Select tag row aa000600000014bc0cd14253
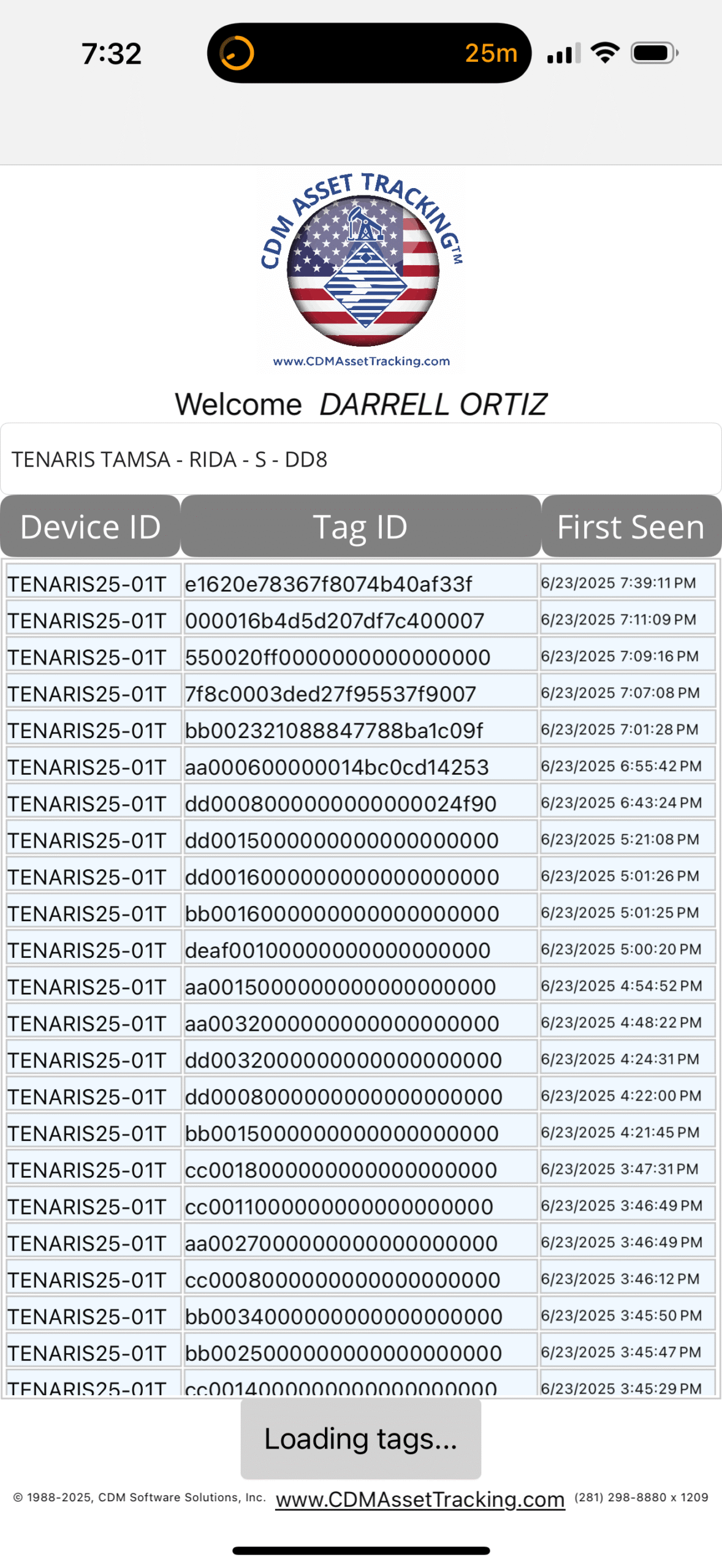The image size is (722, 1568). coord(336,767)
